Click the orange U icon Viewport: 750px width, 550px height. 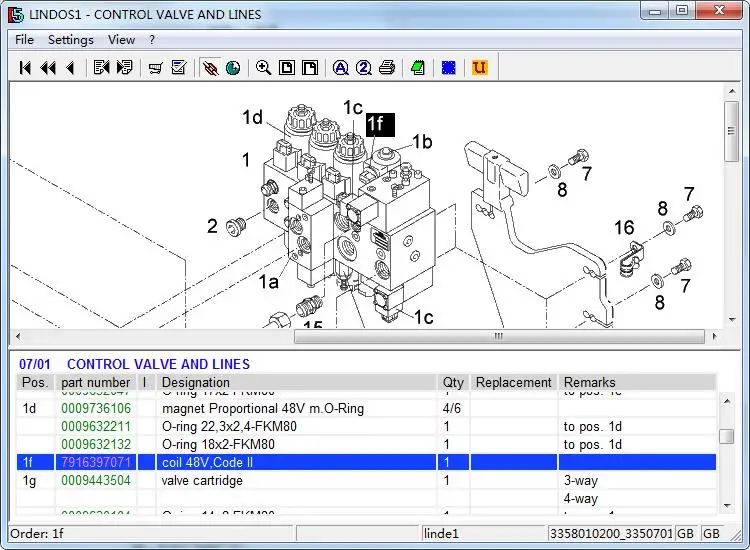point(480,67)
